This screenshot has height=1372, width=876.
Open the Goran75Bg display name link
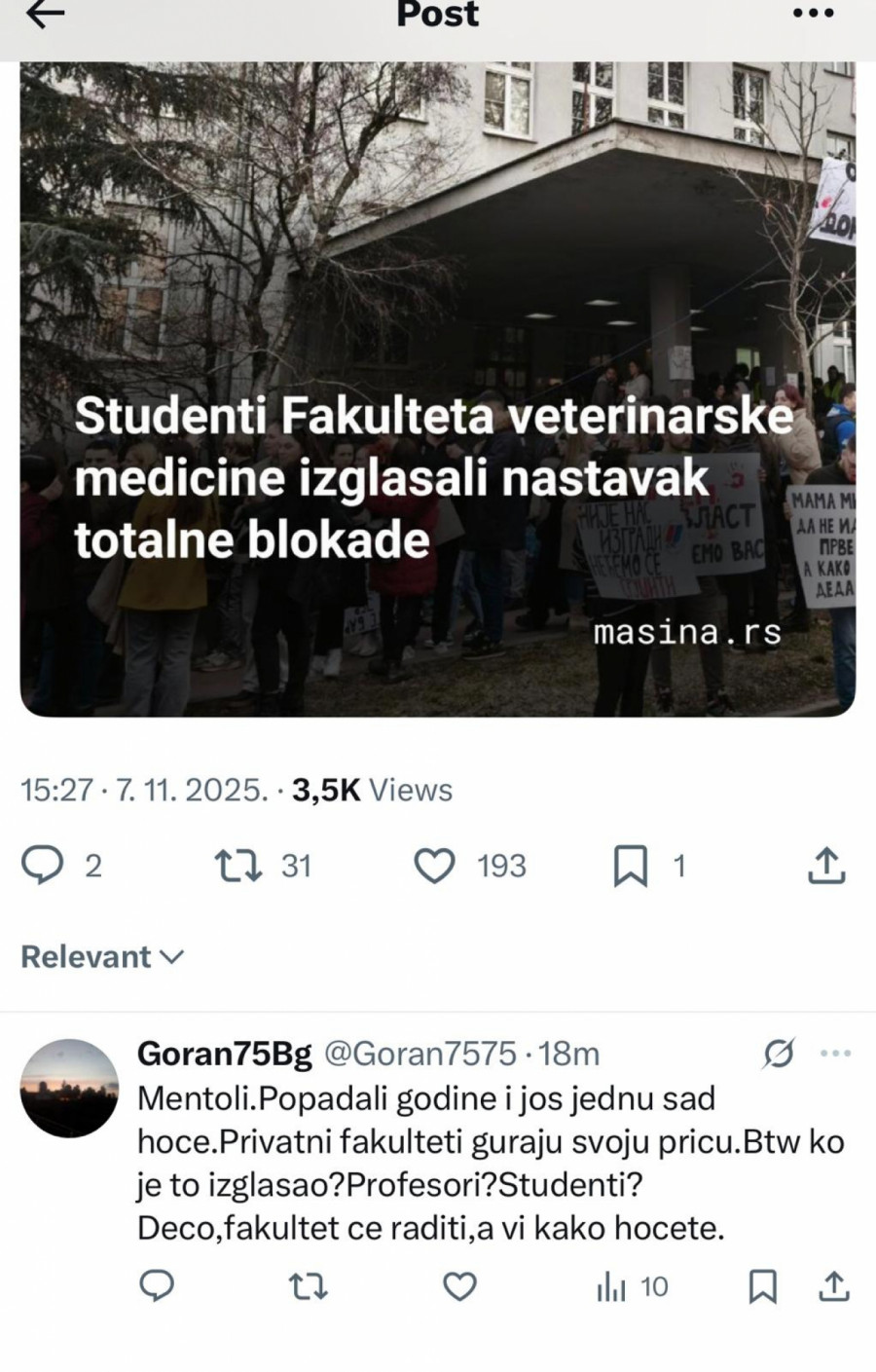pyautogui.click(x=225, y=1054)
